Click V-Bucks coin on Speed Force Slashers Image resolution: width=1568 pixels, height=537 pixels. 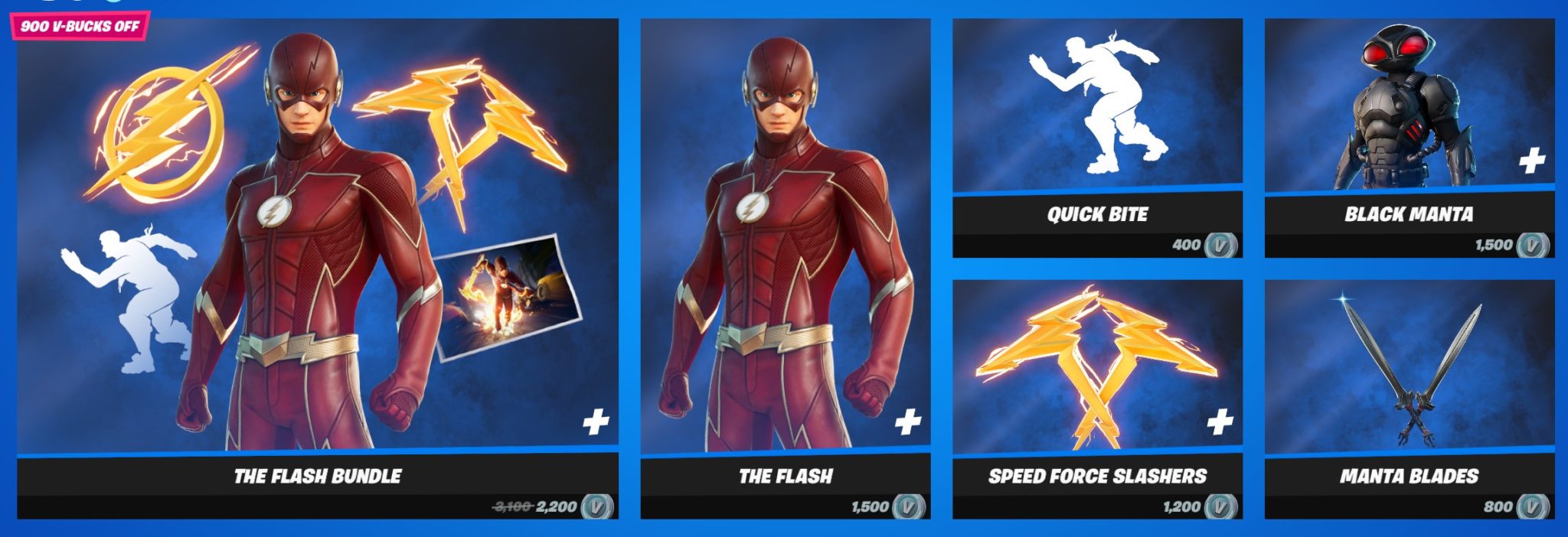click(1221, 506)
